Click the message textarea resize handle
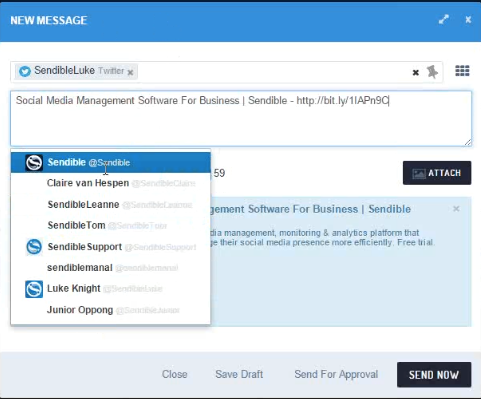 [x=468, y=142]
